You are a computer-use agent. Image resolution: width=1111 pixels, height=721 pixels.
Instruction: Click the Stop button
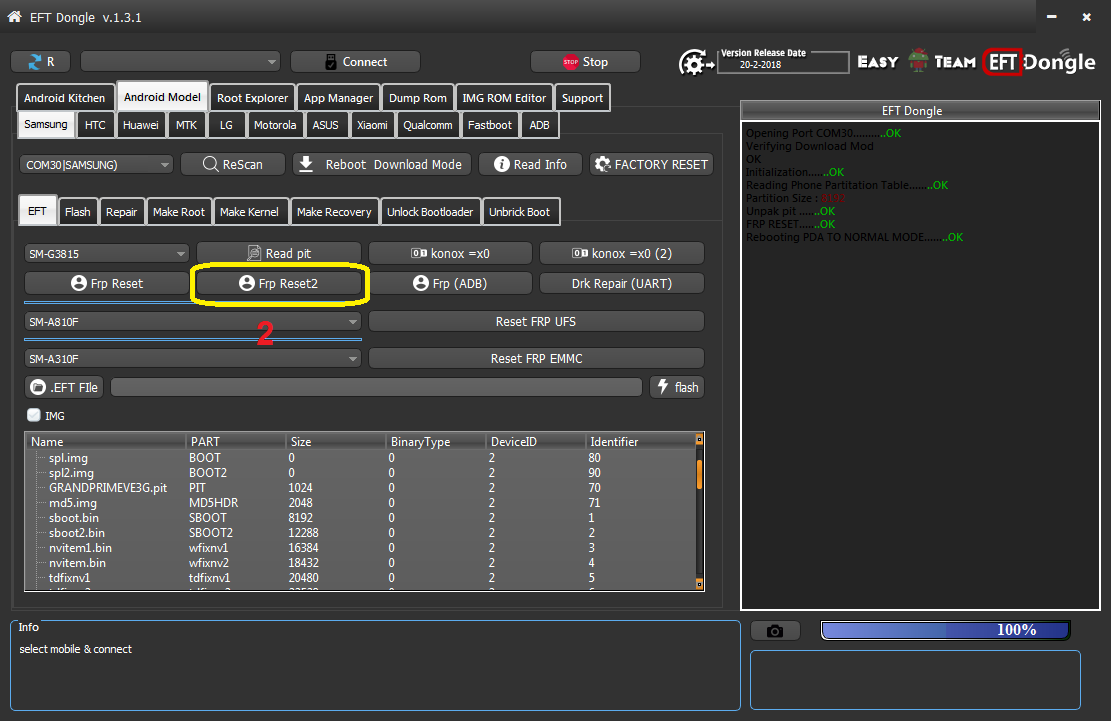[585, 62]
